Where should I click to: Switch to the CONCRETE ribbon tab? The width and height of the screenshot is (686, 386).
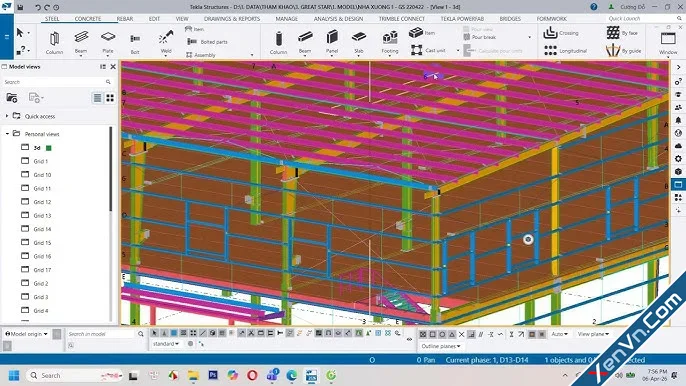point(88,19)
